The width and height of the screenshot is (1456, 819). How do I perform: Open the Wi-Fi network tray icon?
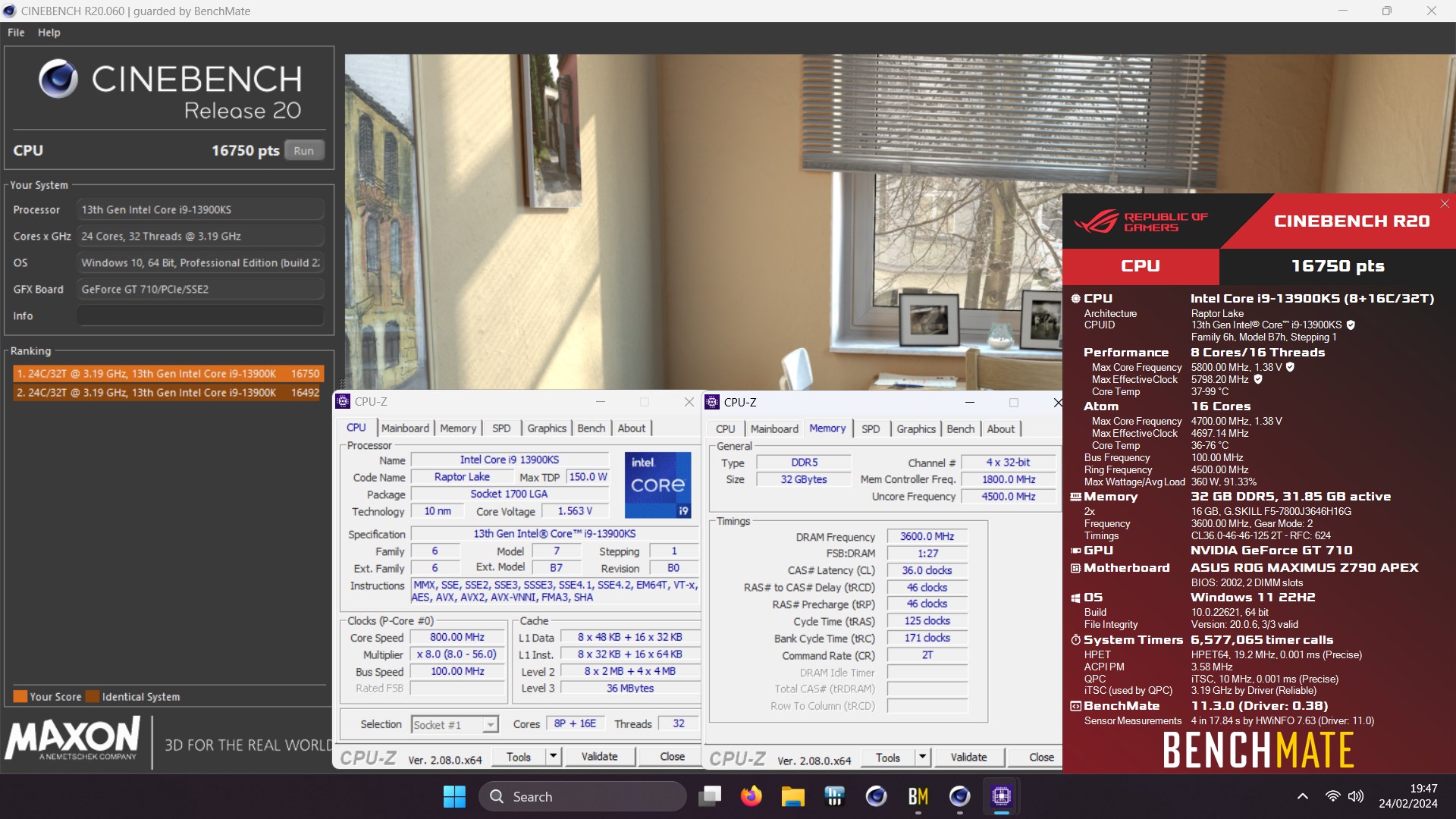[1332, 796]
